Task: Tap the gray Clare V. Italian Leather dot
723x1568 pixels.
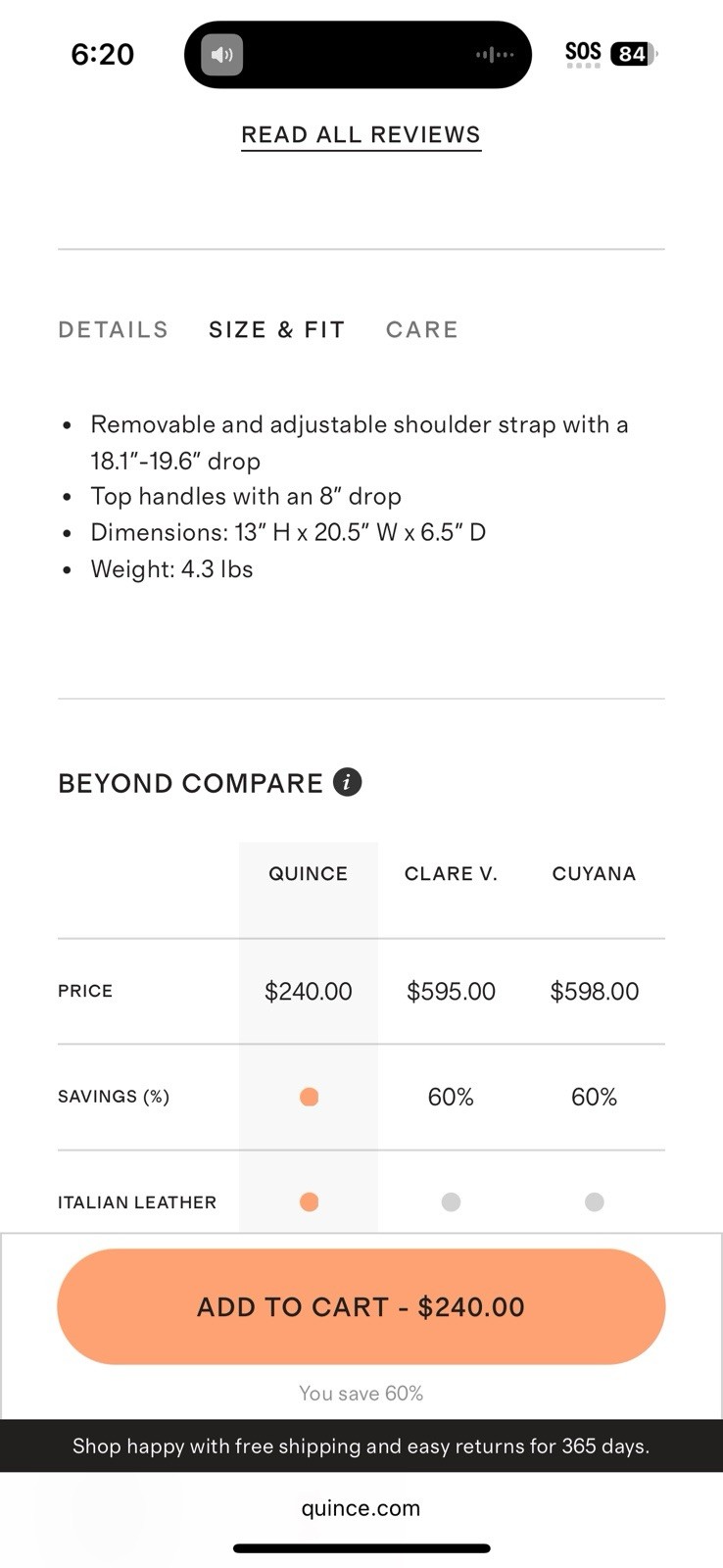Action: [x=451, y=1201]
